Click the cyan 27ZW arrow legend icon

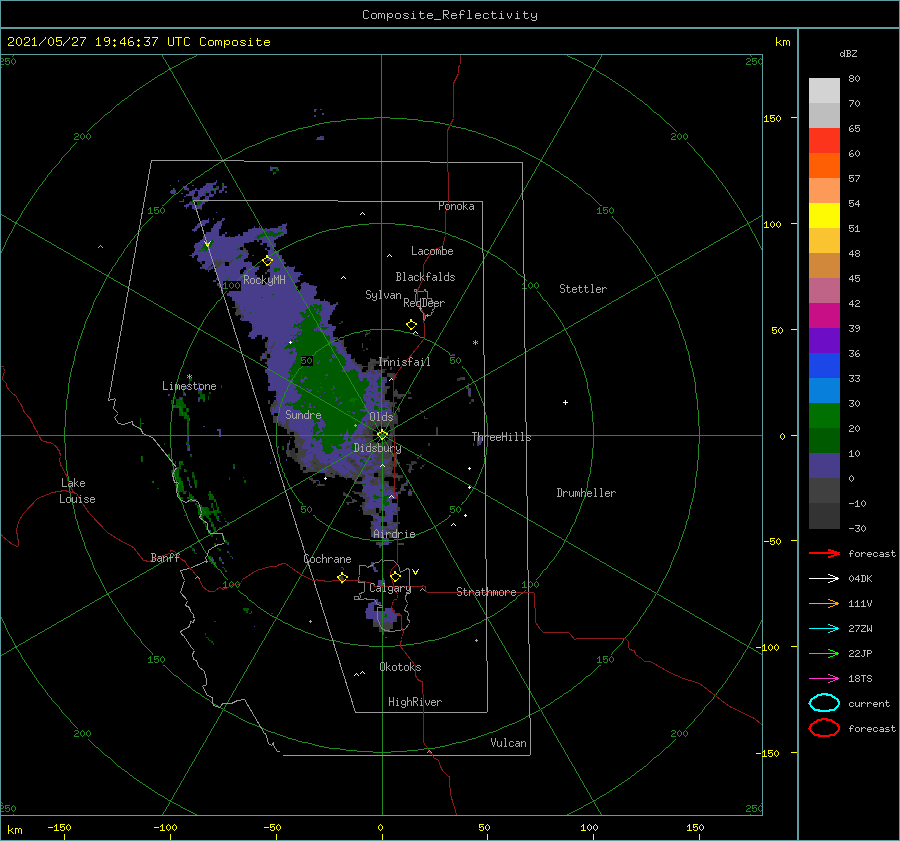point(824,629)
